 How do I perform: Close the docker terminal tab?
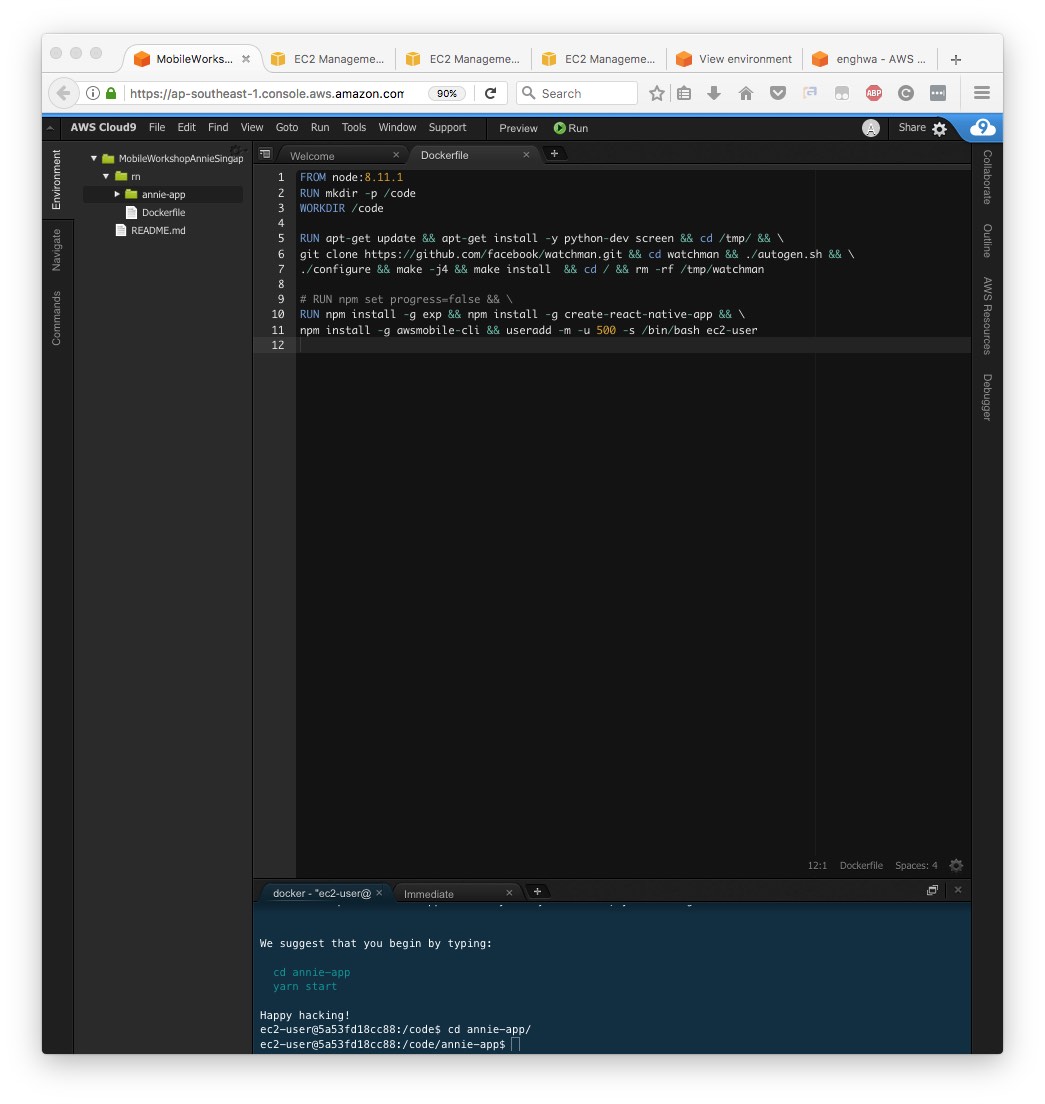click(x=379, y=893)
